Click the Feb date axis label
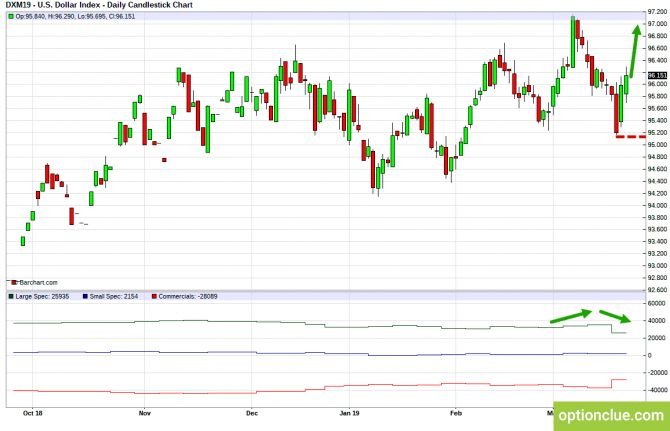This screenshot has height=431, width=670. point(456,413)
